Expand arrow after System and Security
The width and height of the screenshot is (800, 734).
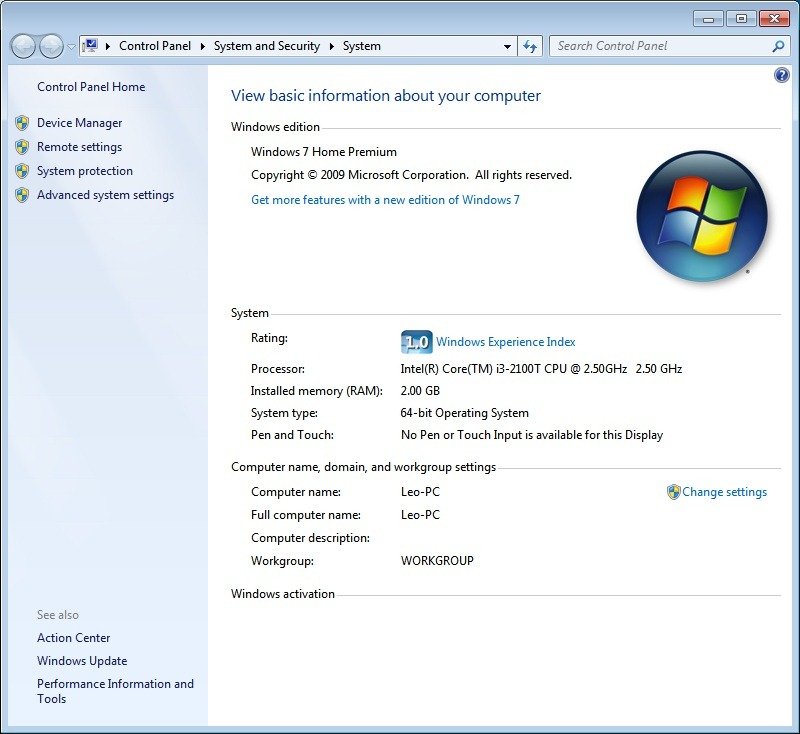(332, 46)
